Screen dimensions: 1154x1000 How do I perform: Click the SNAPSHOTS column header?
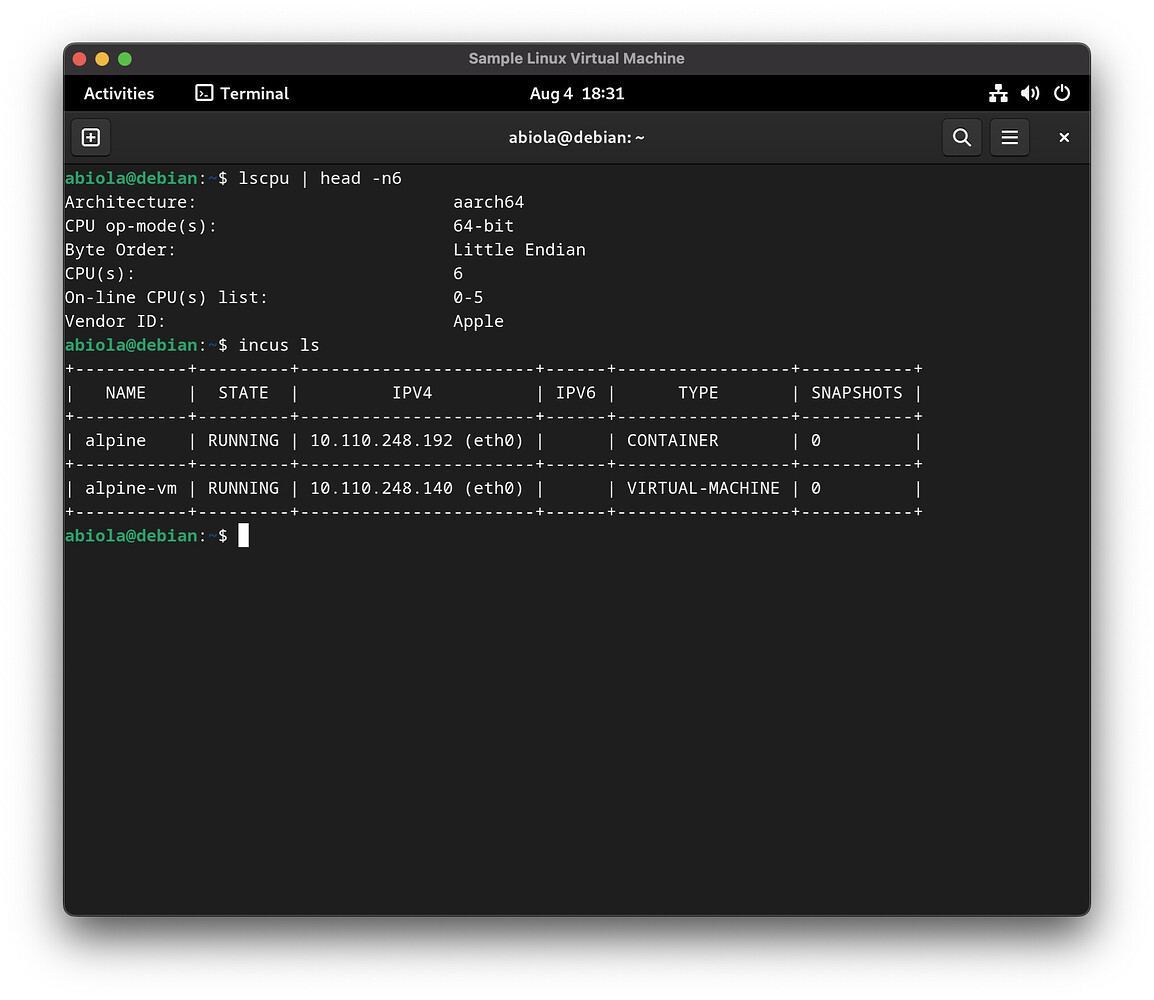(x=857, y=393)
